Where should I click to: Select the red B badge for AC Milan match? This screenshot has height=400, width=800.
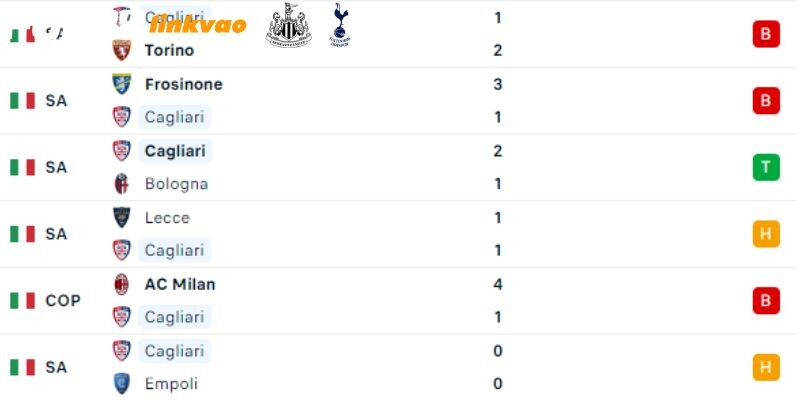click(766, 301)
